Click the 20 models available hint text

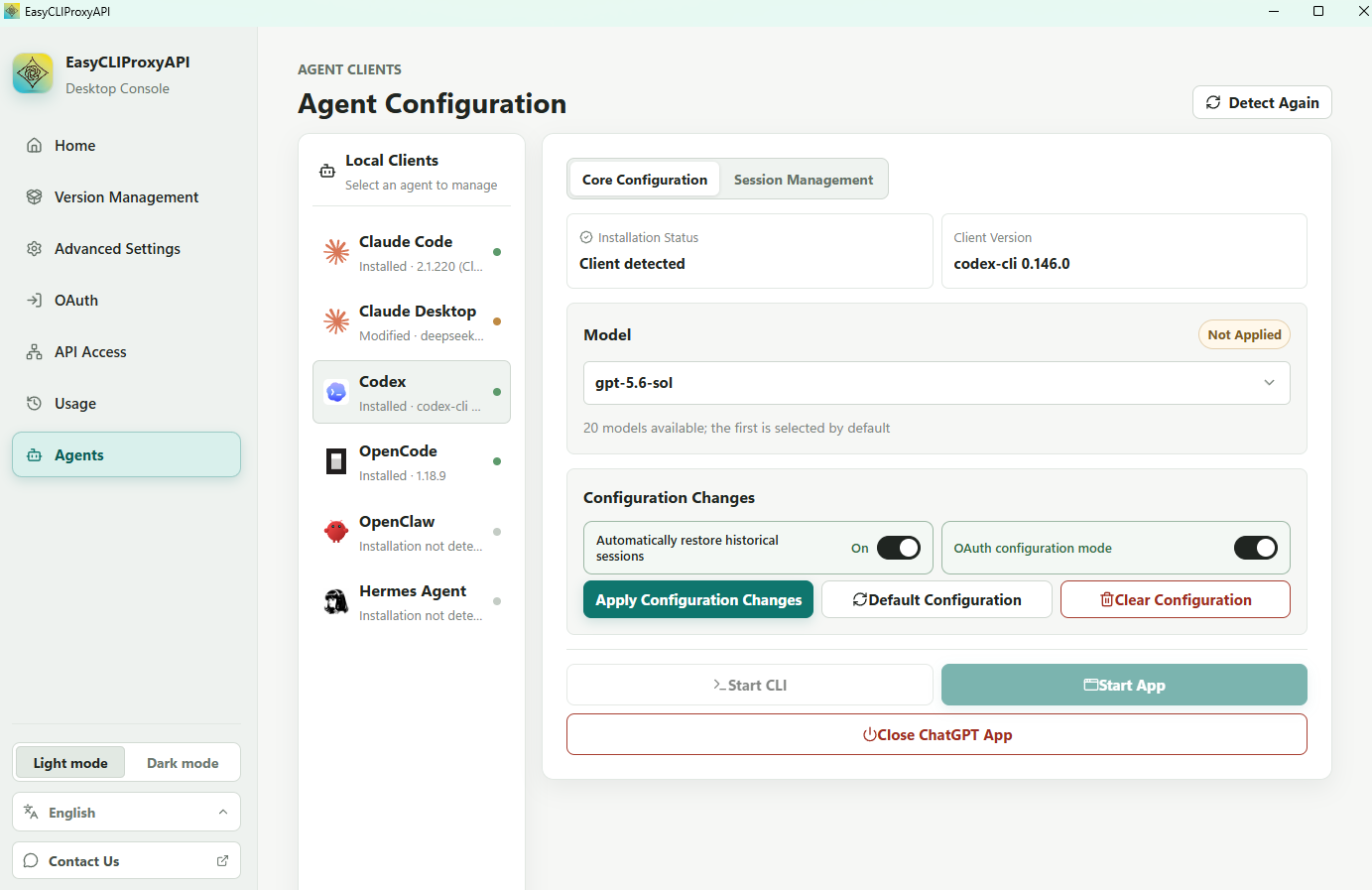736,428
